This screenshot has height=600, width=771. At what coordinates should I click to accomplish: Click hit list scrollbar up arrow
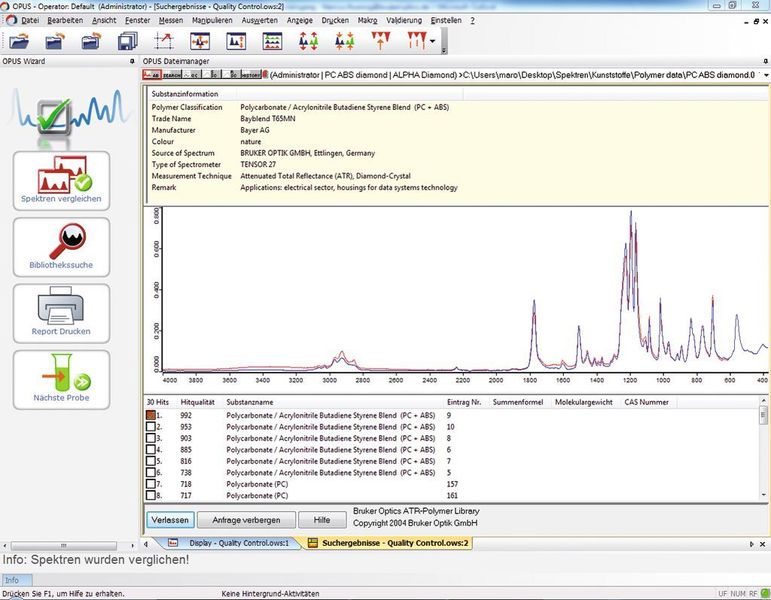coord(764,400)
